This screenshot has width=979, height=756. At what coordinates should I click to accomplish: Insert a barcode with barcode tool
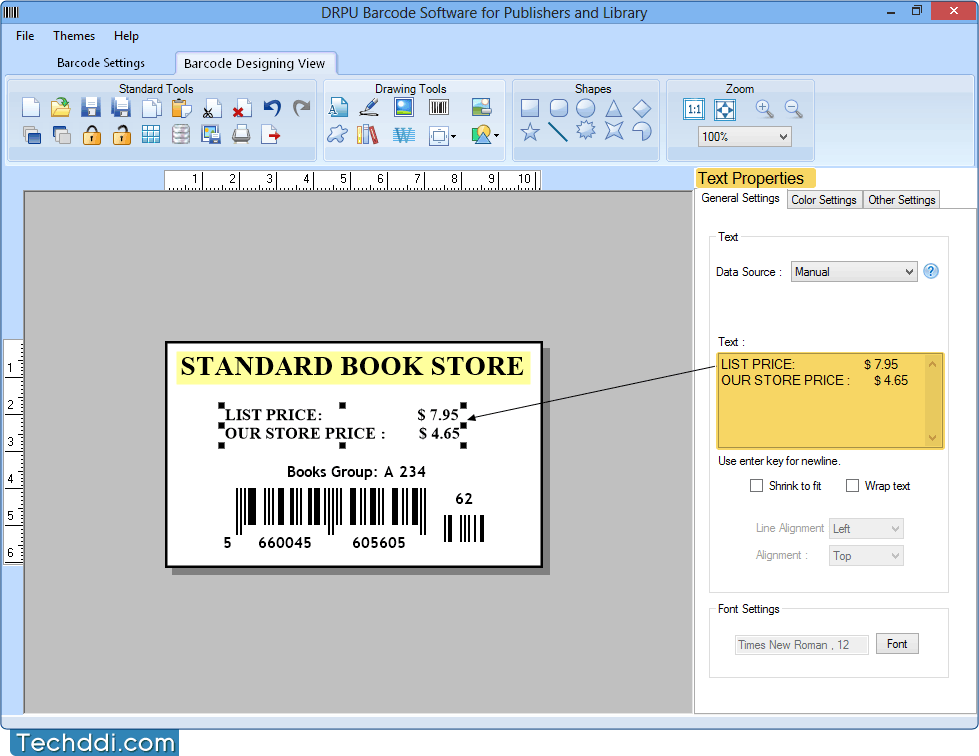point(439,107)
